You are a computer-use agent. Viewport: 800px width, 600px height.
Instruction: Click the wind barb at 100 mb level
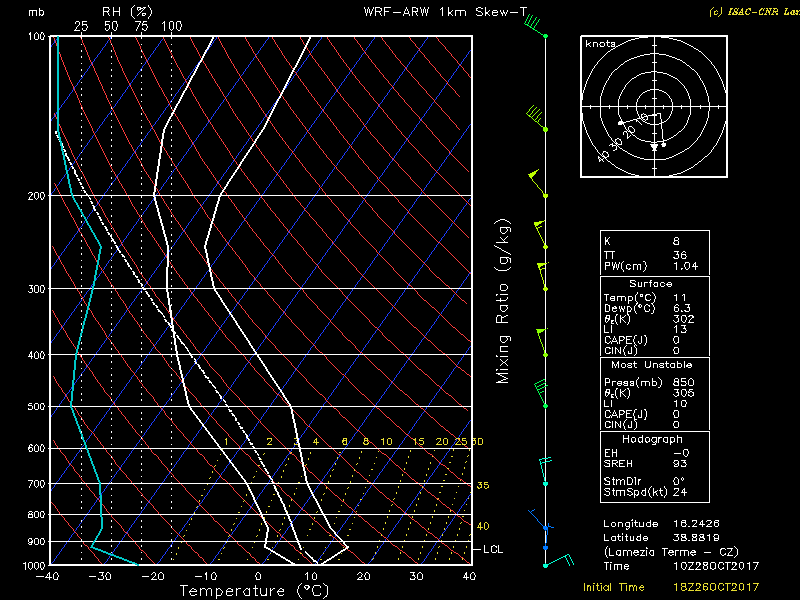[535, 27]
